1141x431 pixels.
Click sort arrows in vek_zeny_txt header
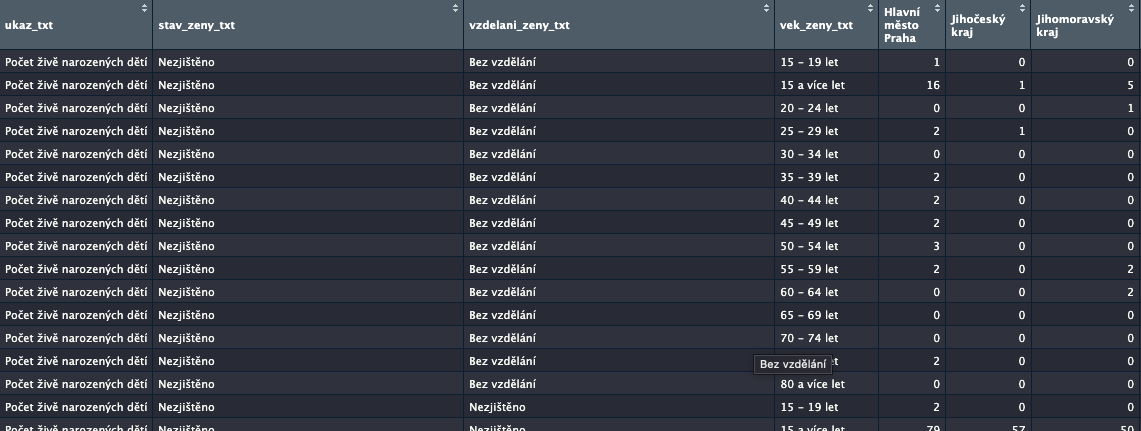(872, 8)
